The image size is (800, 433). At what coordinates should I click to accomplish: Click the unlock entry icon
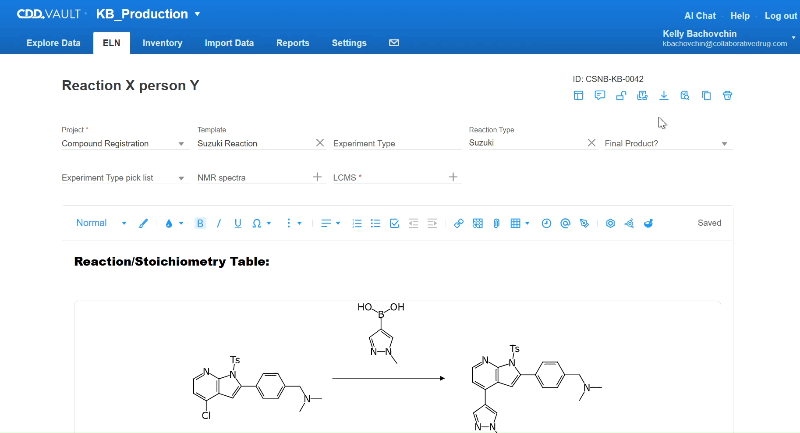click(621, 95)
